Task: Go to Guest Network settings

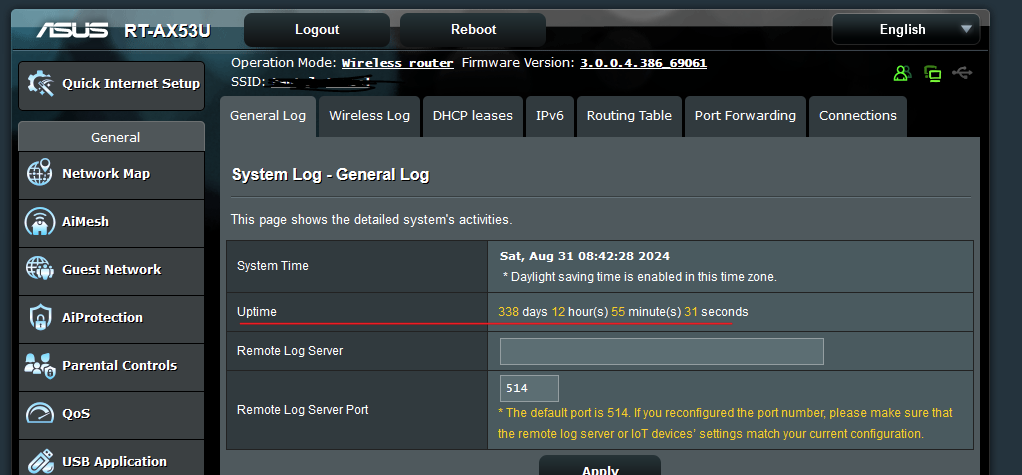Action: 111,269
